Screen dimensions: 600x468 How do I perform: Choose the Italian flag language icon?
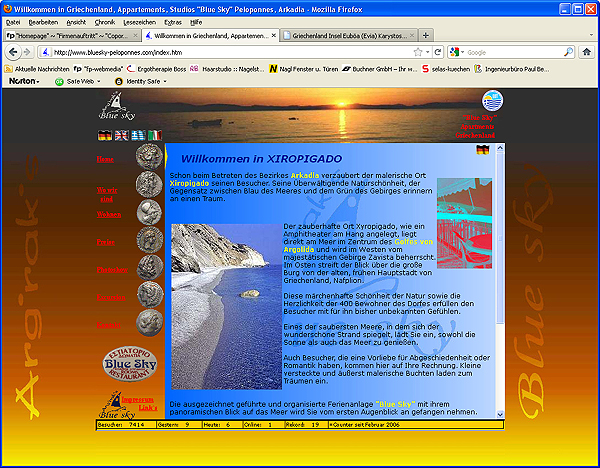pyautogui.click(x=155, y=135)
